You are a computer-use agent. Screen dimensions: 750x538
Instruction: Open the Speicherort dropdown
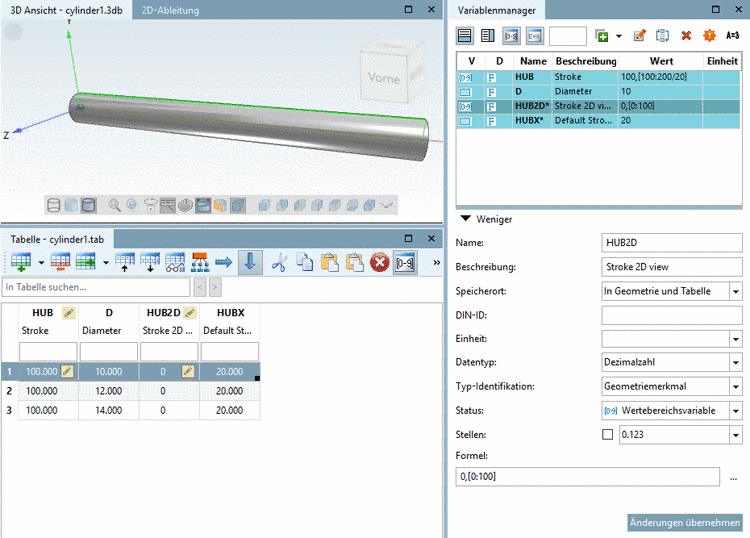point(736,291)
